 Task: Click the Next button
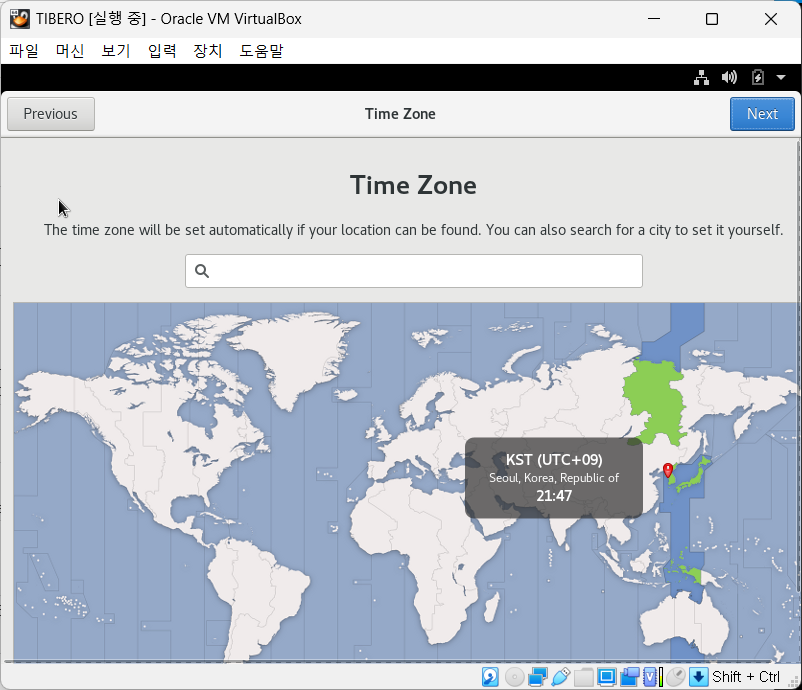pyautogui.click(x=762, y=114)
